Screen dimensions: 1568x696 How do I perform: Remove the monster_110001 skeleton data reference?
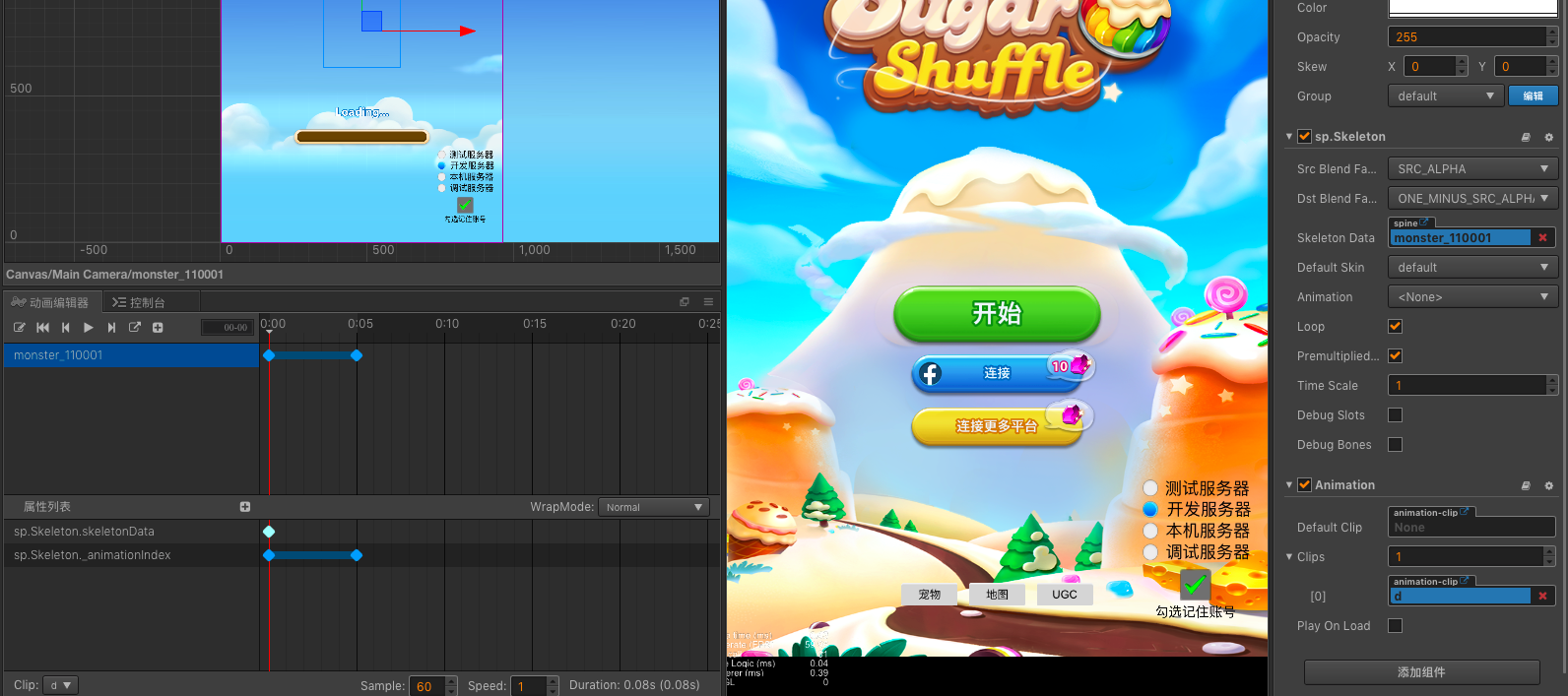(1543, 238)
